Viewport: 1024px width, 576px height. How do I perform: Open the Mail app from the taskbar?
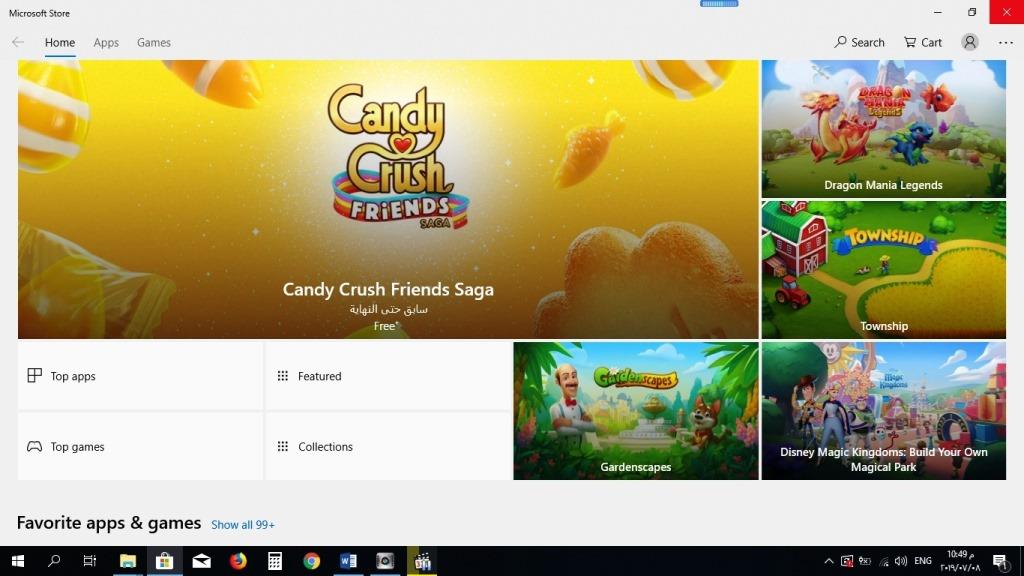click(201, 561)
